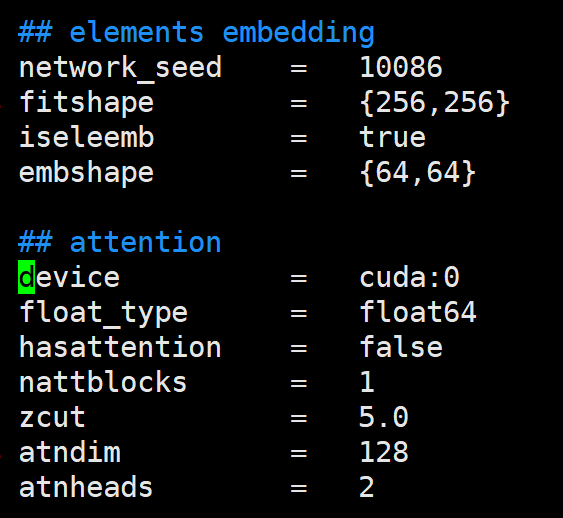Click the atnheads parameter name

pos(86,487)
